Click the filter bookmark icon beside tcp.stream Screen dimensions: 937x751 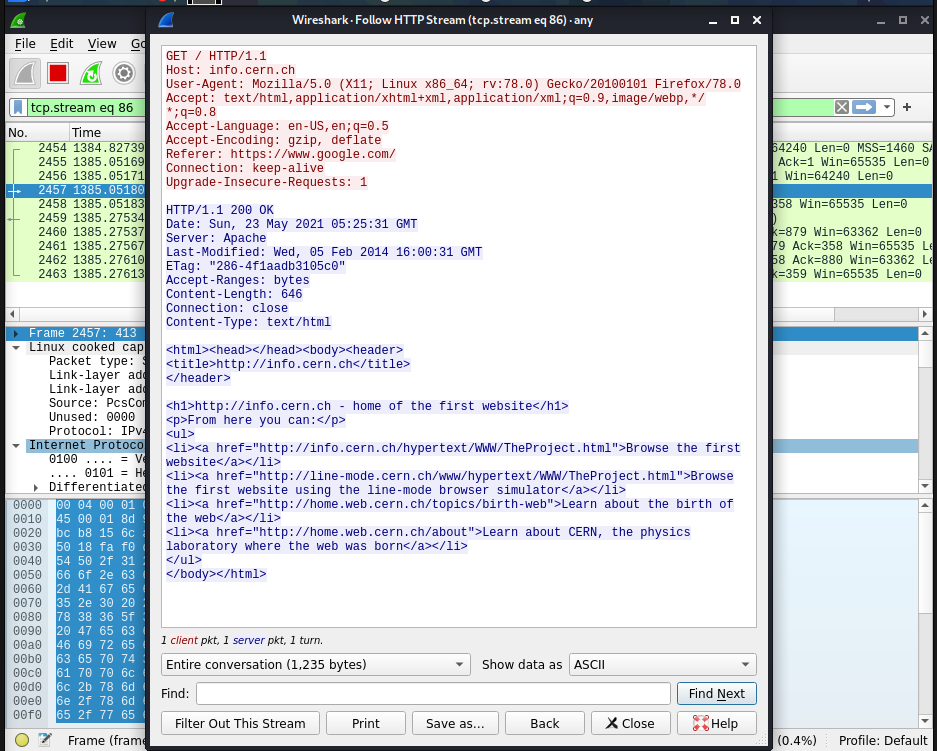(18, 108)
